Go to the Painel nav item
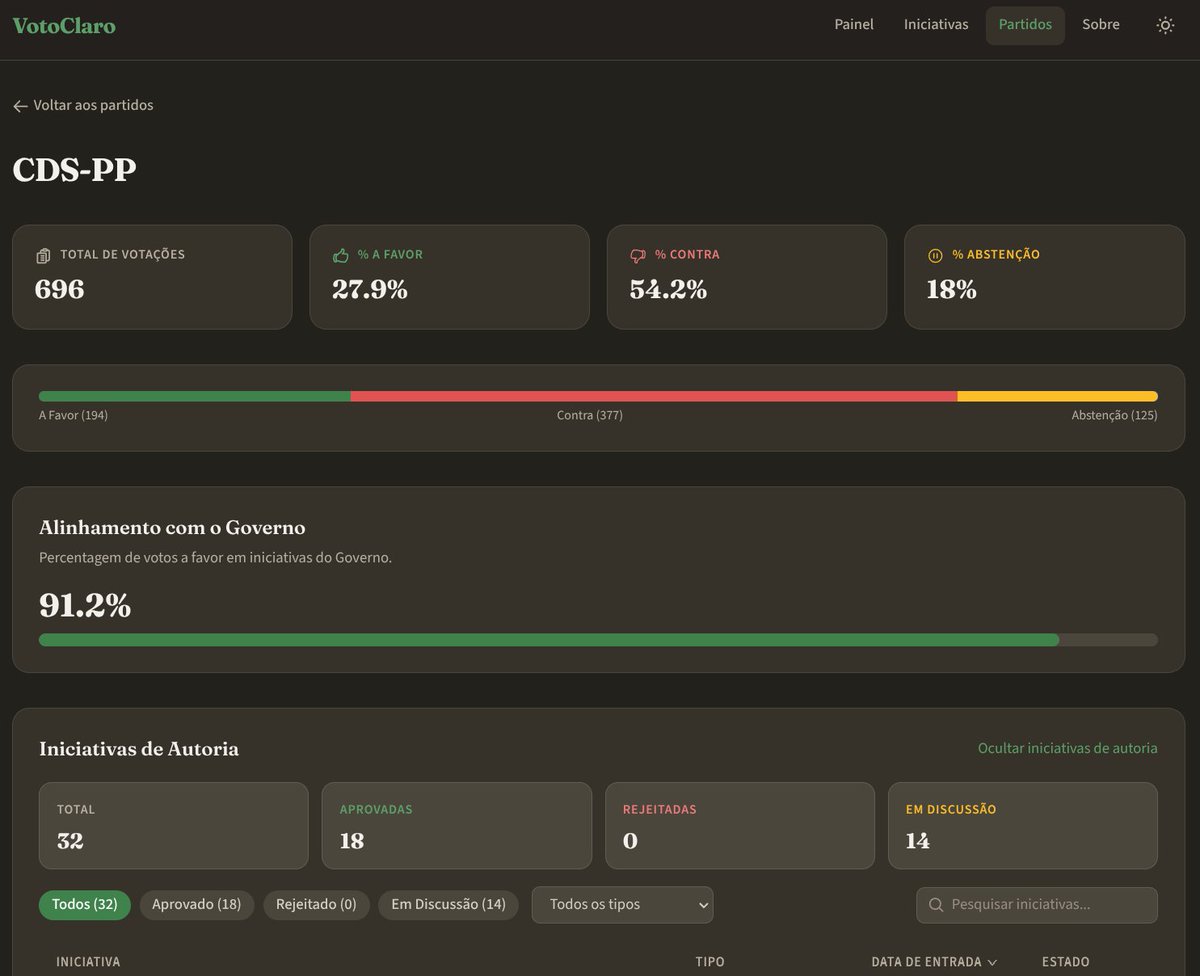This screenshot has height=976, width=1200. click(854, 25)
